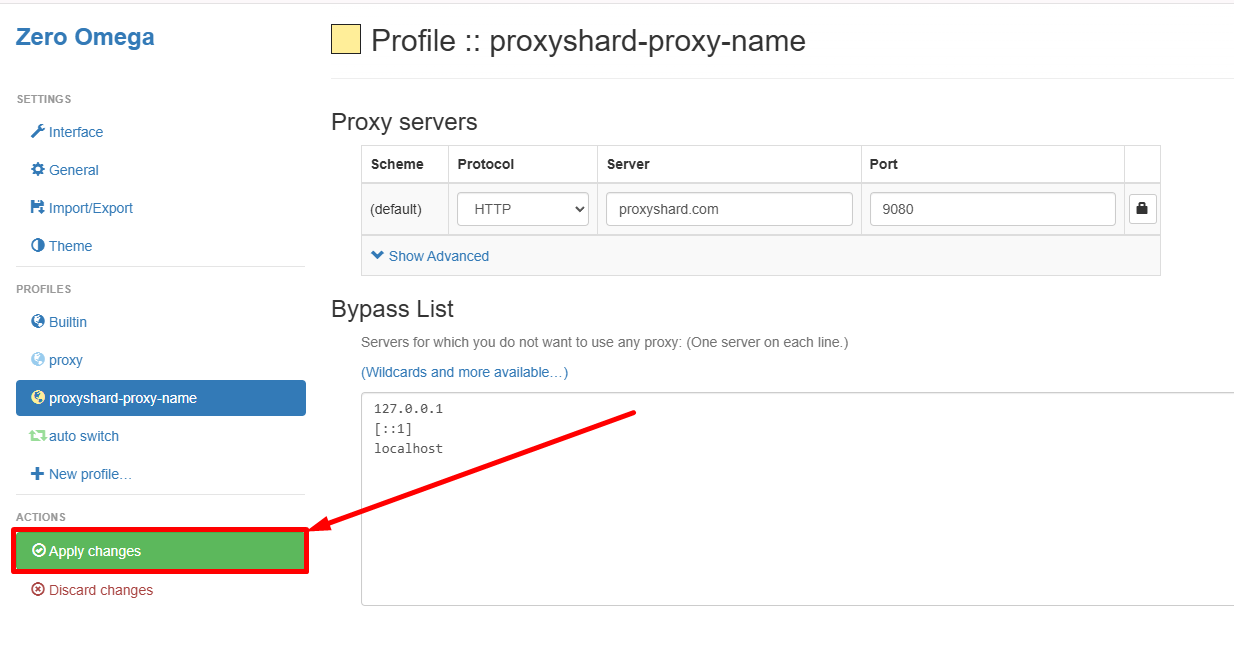Click the auto switch arrows icon
Viewport: 1234px width, 663px height.
(38, 436)
